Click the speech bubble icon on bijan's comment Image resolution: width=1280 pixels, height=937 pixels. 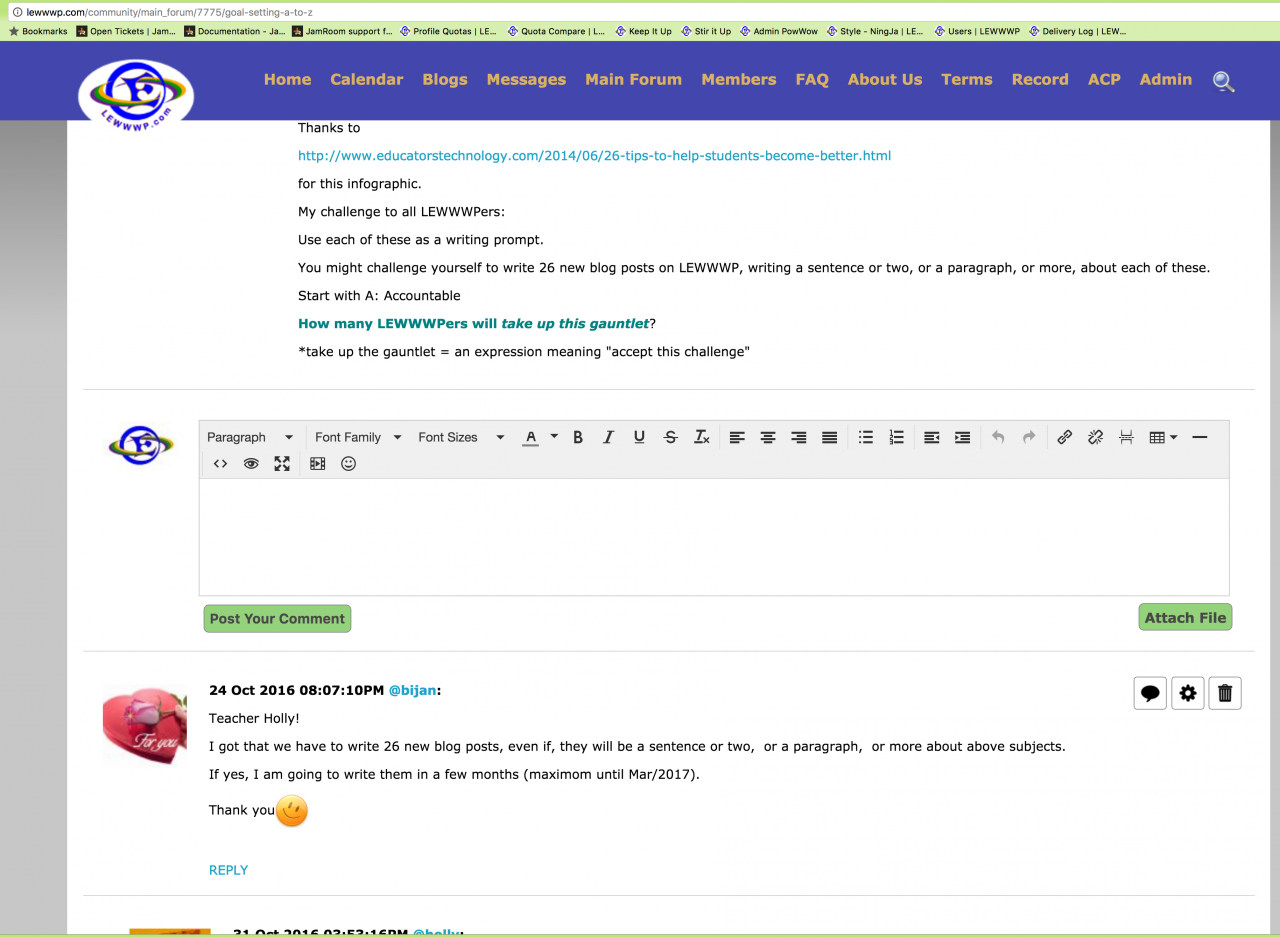pyautogui.click(x=1150, y=693)
